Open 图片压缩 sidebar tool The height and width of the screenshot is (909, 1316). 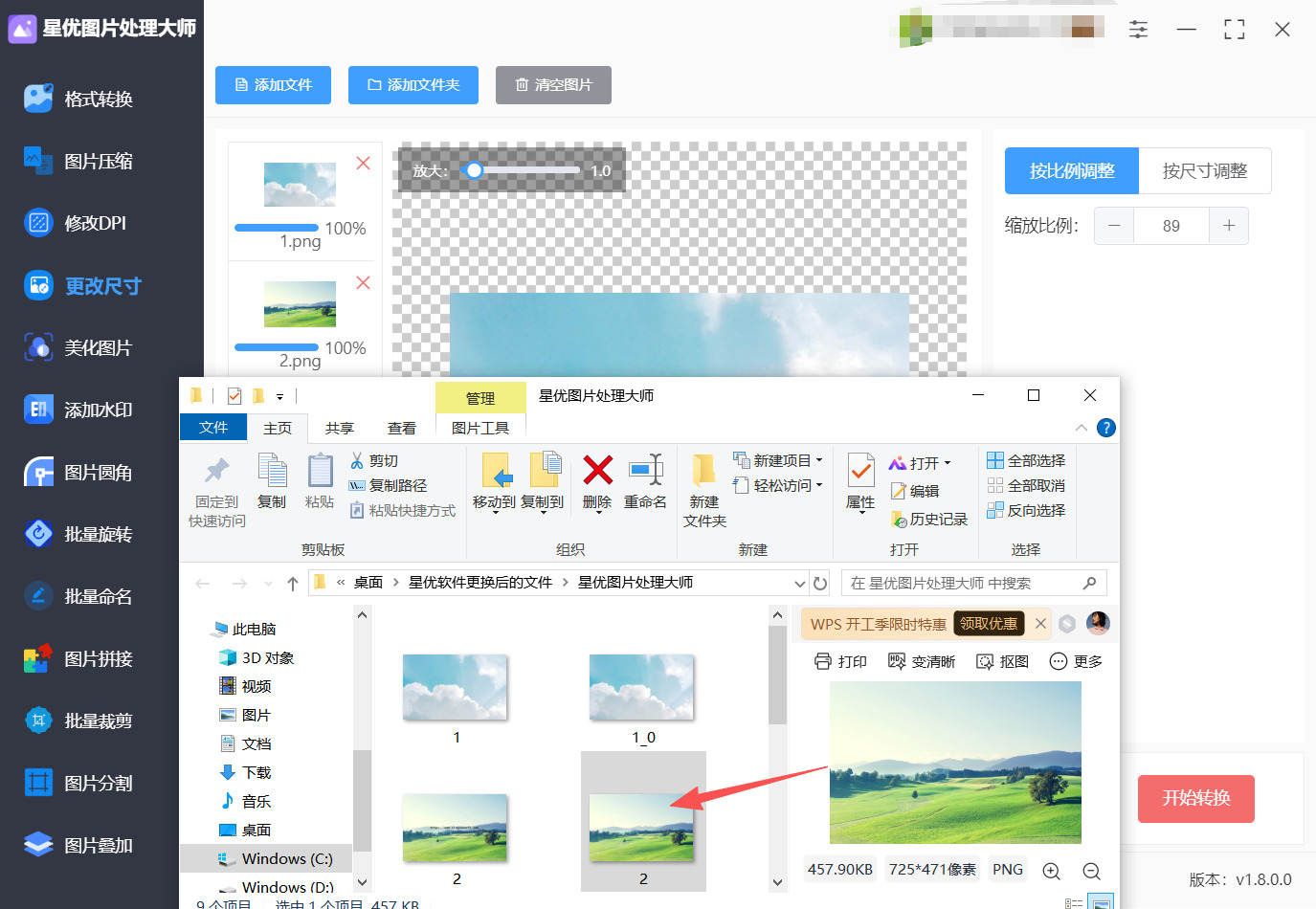(80, 161)
